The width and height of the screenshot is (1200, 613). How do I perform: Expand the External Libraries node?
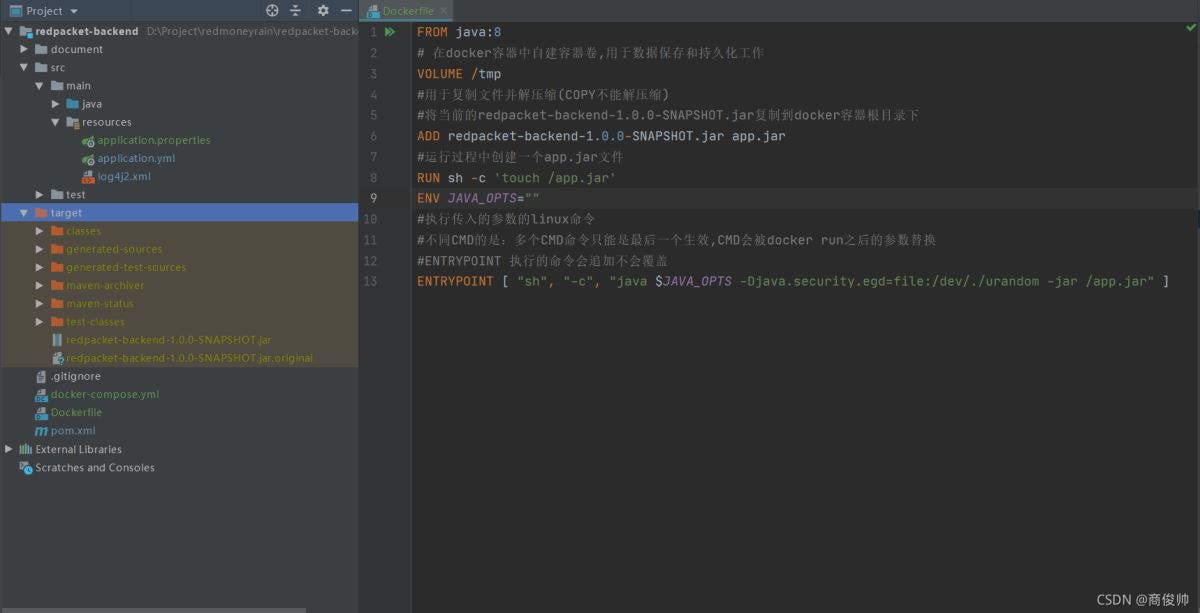coord(9,450)
